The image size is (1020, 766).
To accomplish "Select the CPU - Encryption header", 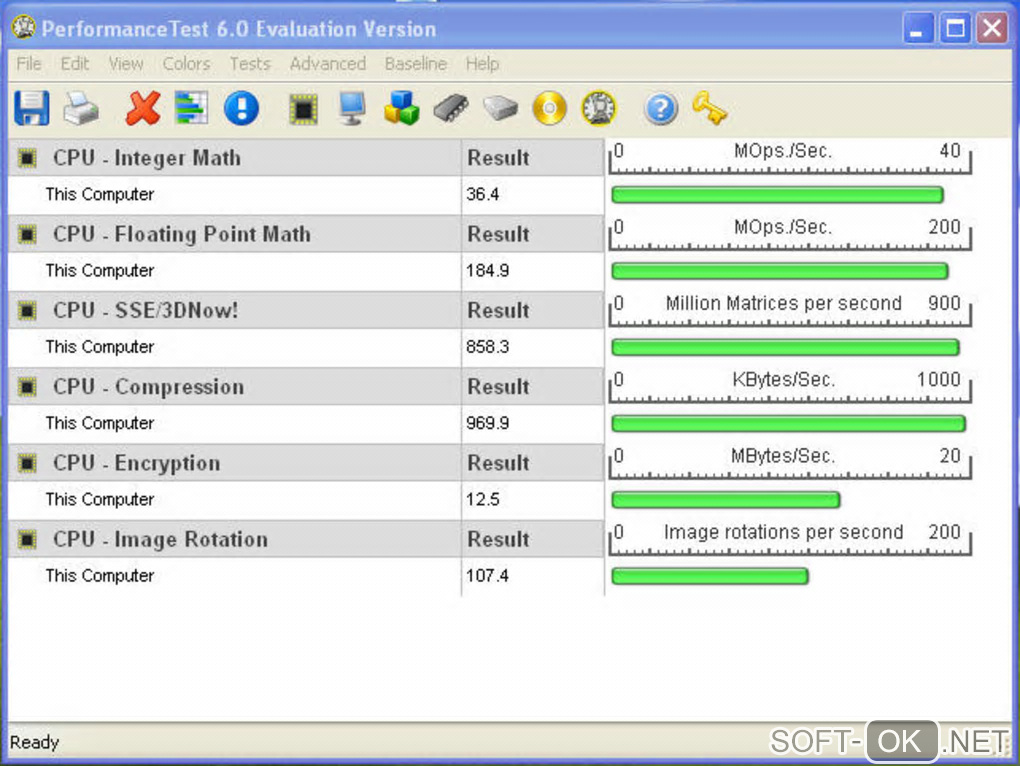I will [x=234, y=463].
